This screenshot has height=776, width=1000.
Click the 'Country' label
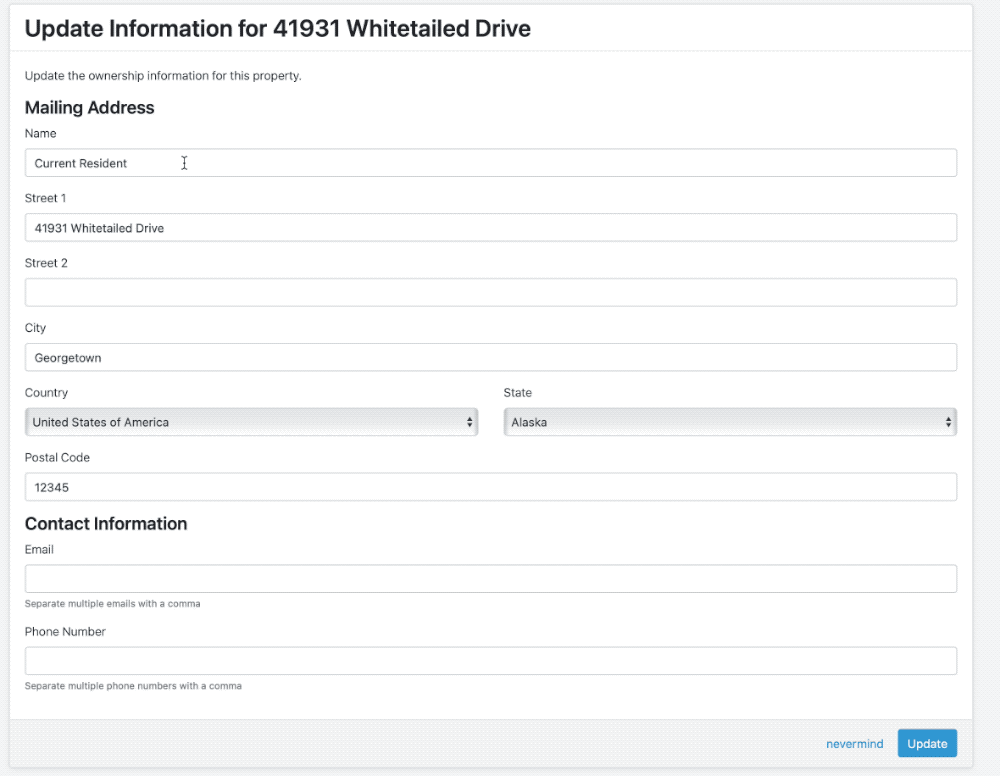46,393
